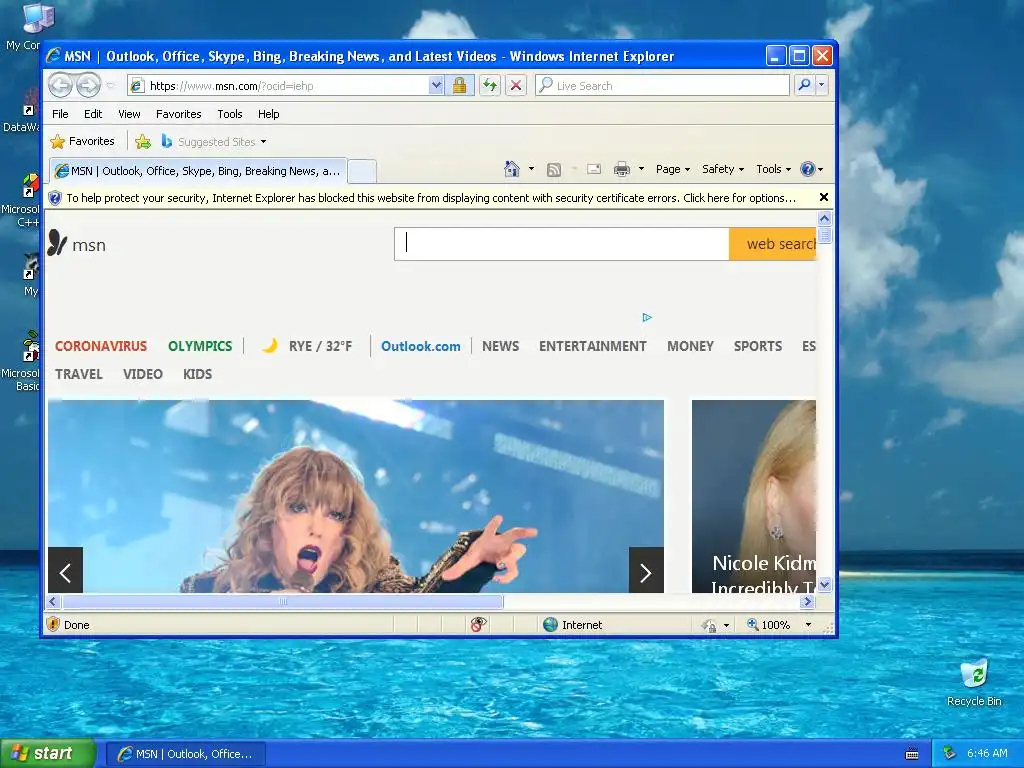
Task: Open the KIDS section link
Action: 197,374
